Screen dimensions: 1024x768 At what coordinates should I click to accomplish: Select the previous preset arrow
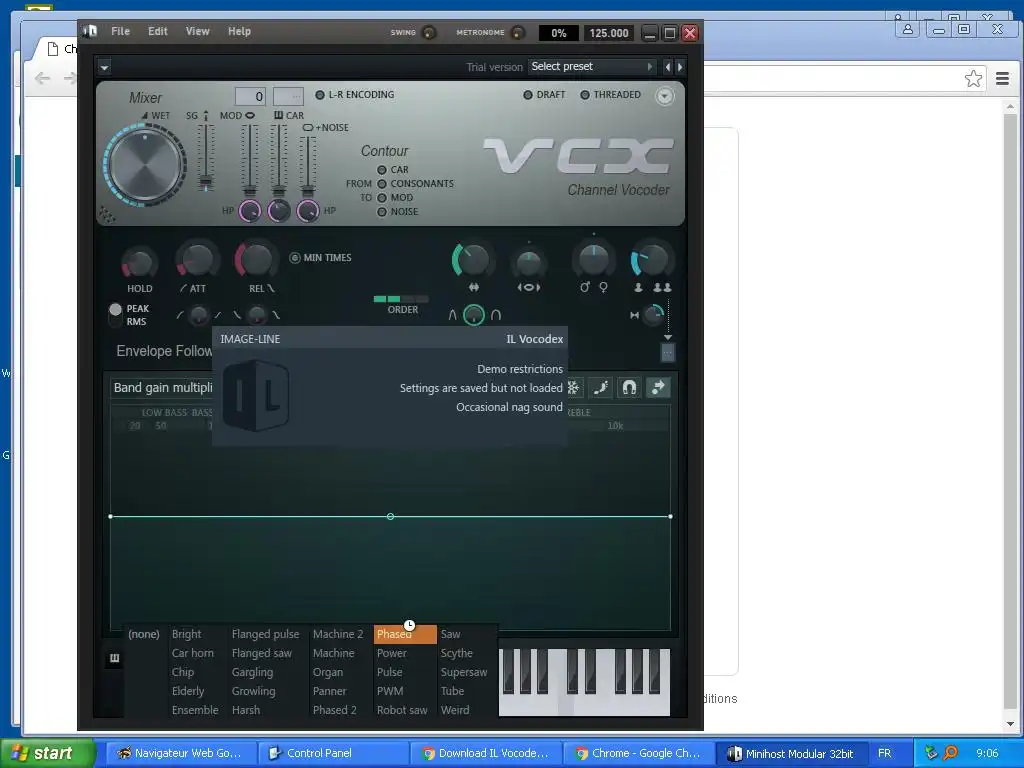[667, 67]
